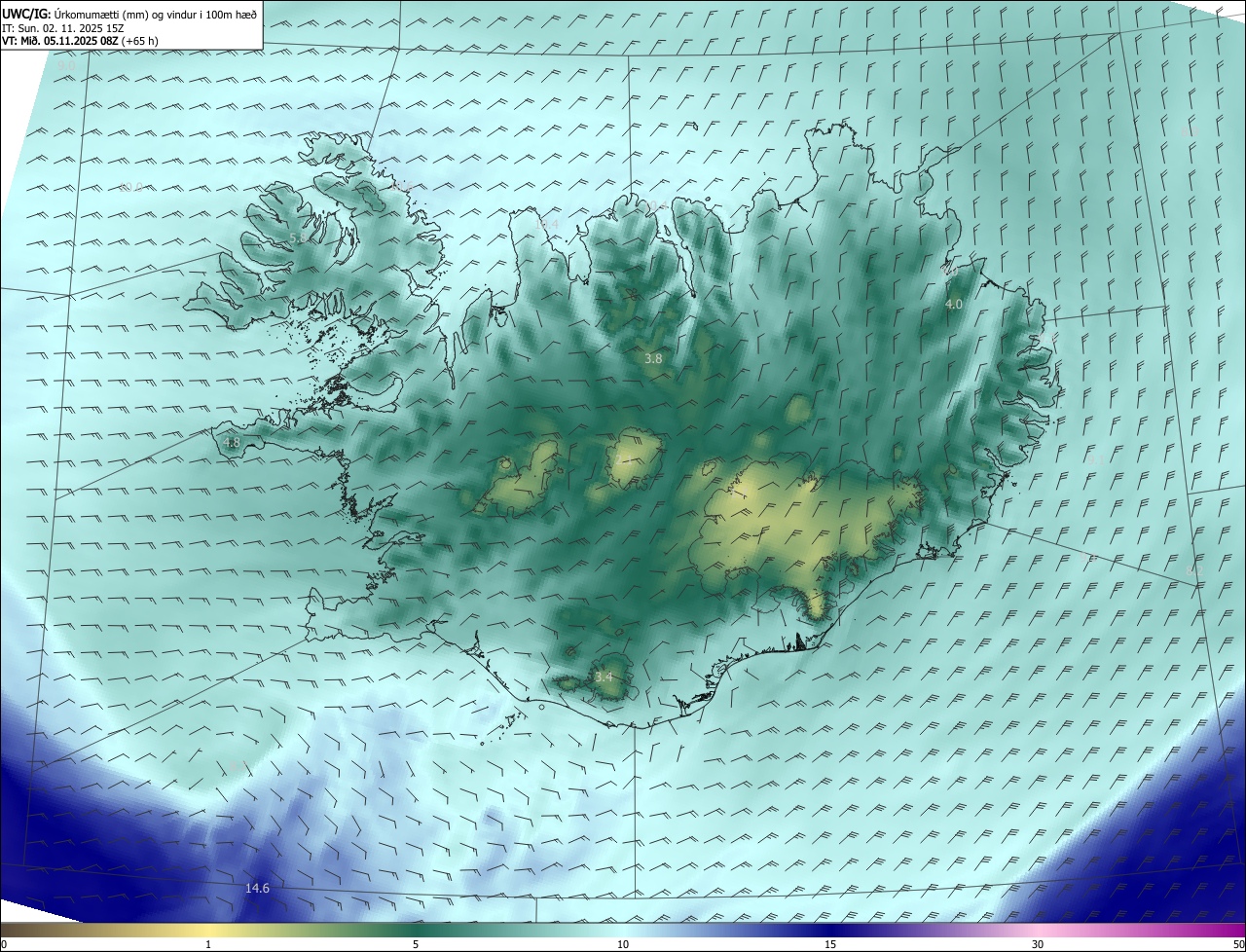Viewport: 1246px width, 952px height.
Task: Click the '3.4' value on the southern glacier
Action: click(x=604, y=677)
